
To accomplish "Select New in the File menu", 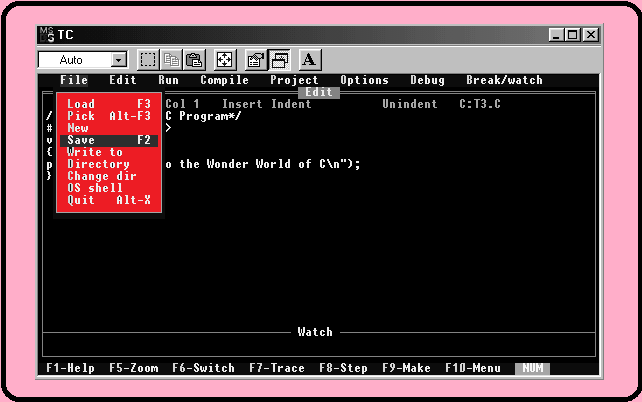I will tap(109, 128).
